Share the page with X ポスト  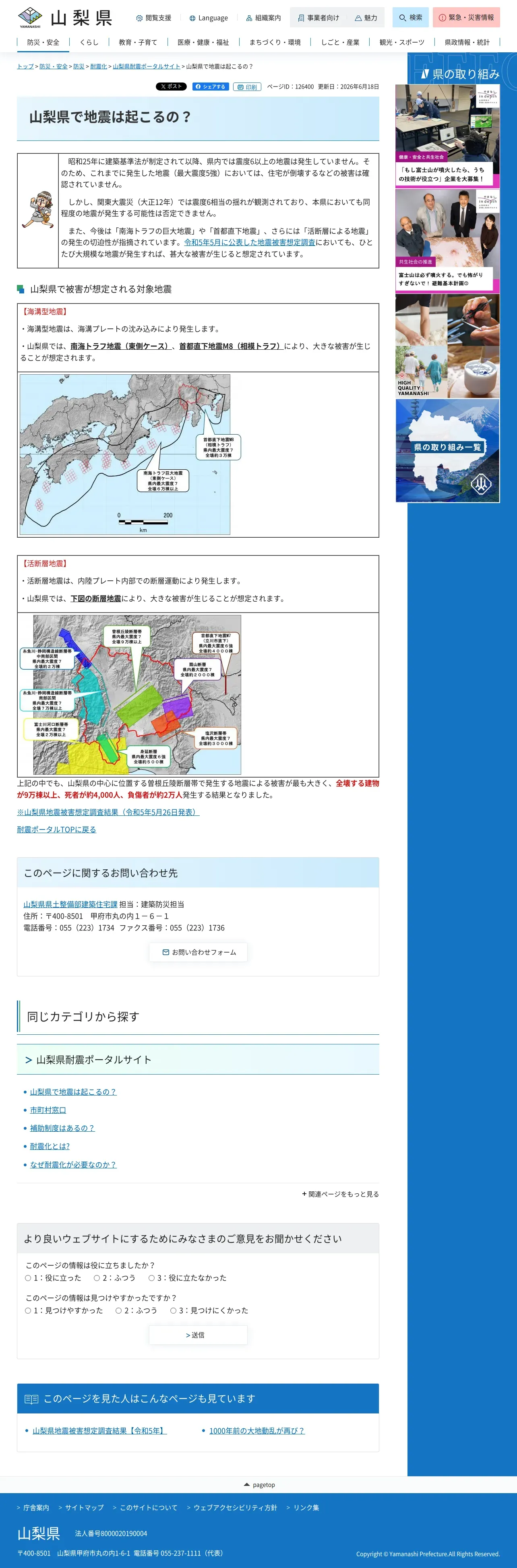tap(171, 87)
